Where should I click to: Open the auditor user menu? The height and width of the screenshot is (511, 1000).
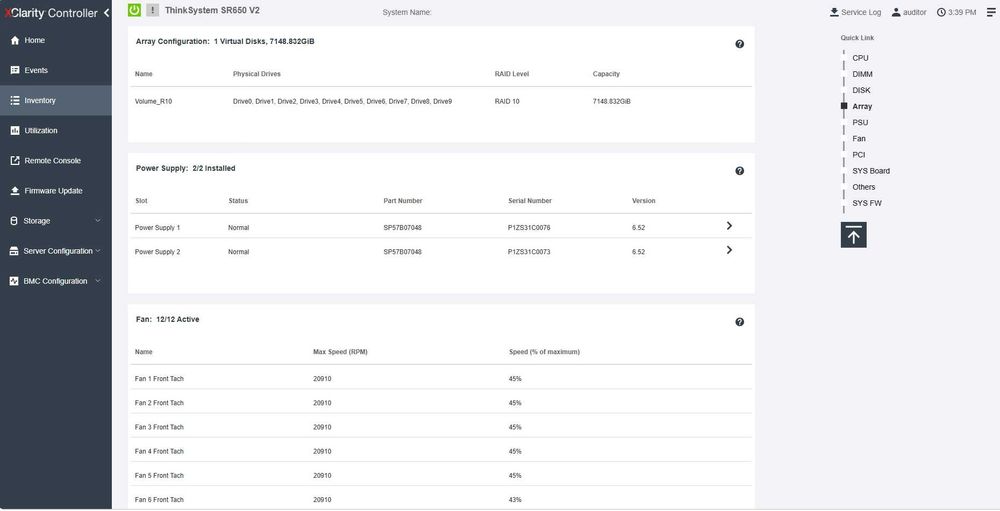coord(909,12)
